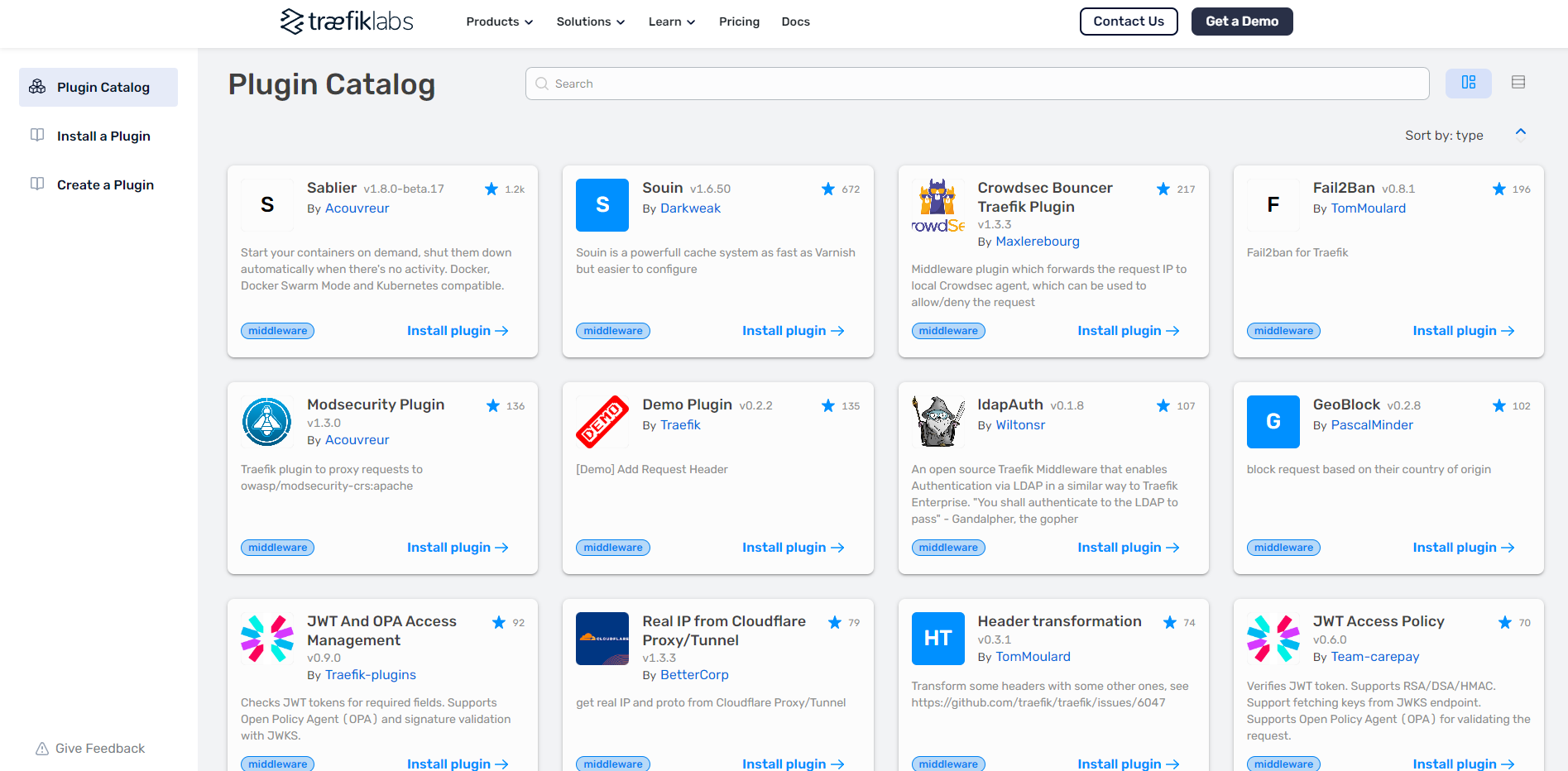Expand the Products menu

pos(500,22)
